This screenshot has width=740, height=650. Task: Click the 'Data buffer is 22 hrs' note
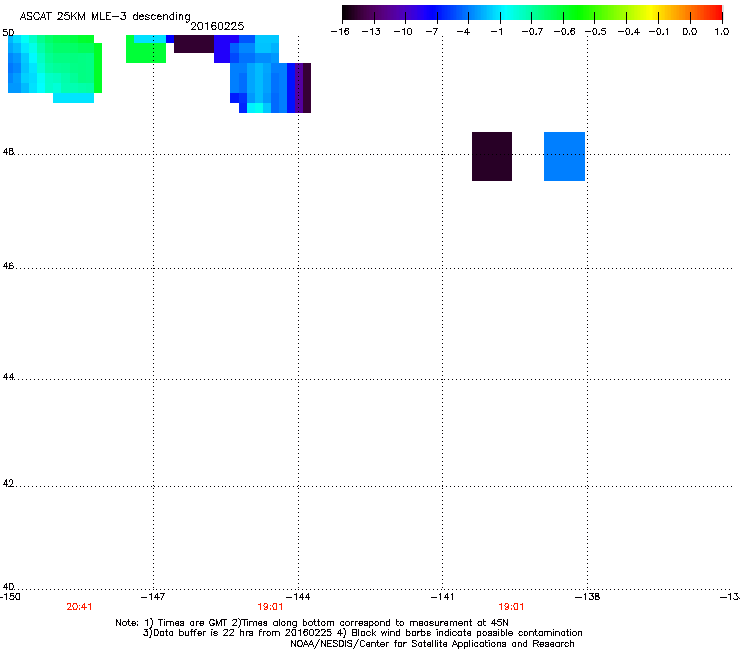(362, 633)
